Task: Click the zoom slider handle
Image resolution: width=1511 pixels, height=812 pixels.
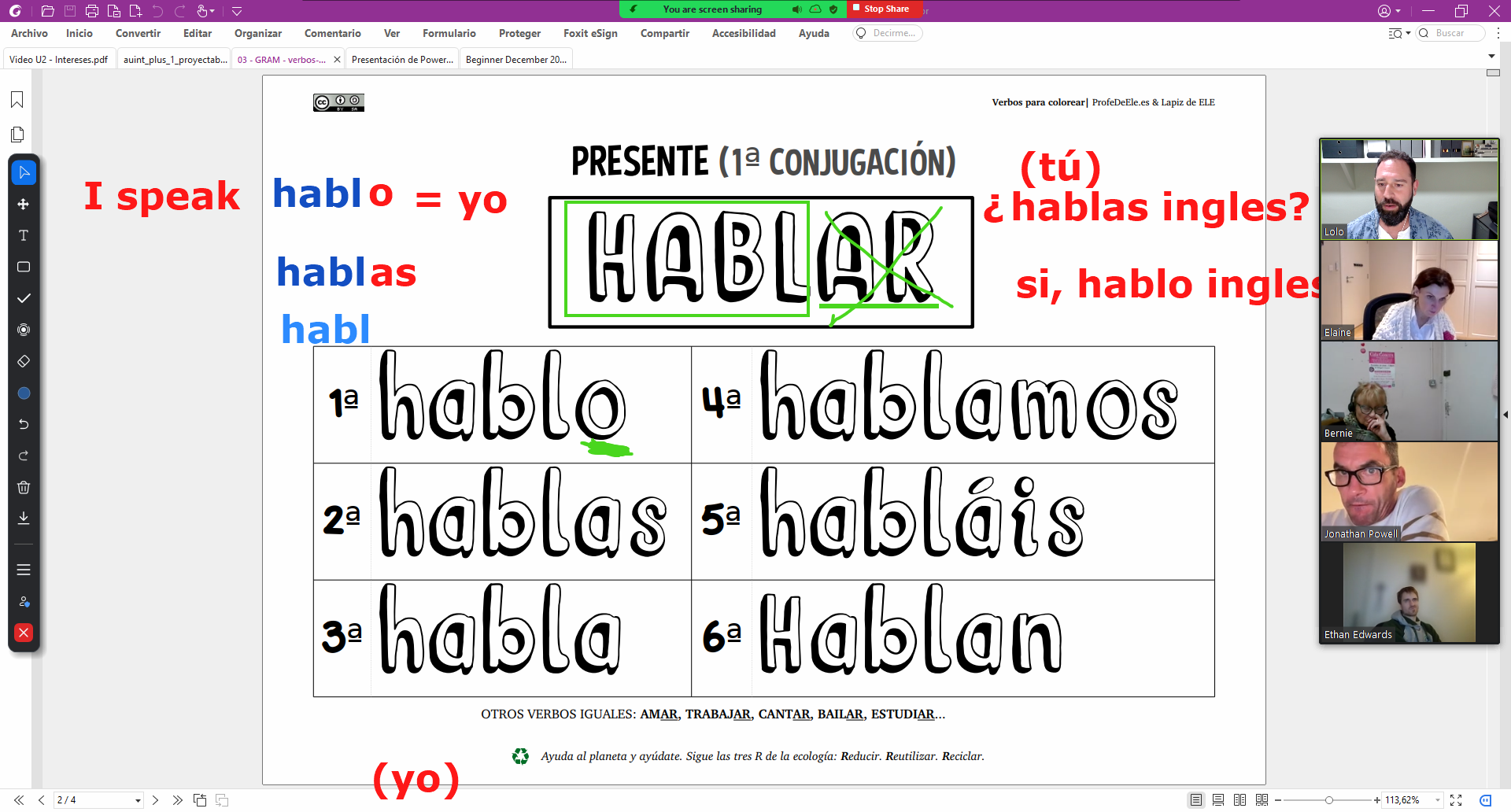Action: (1328, 800)
